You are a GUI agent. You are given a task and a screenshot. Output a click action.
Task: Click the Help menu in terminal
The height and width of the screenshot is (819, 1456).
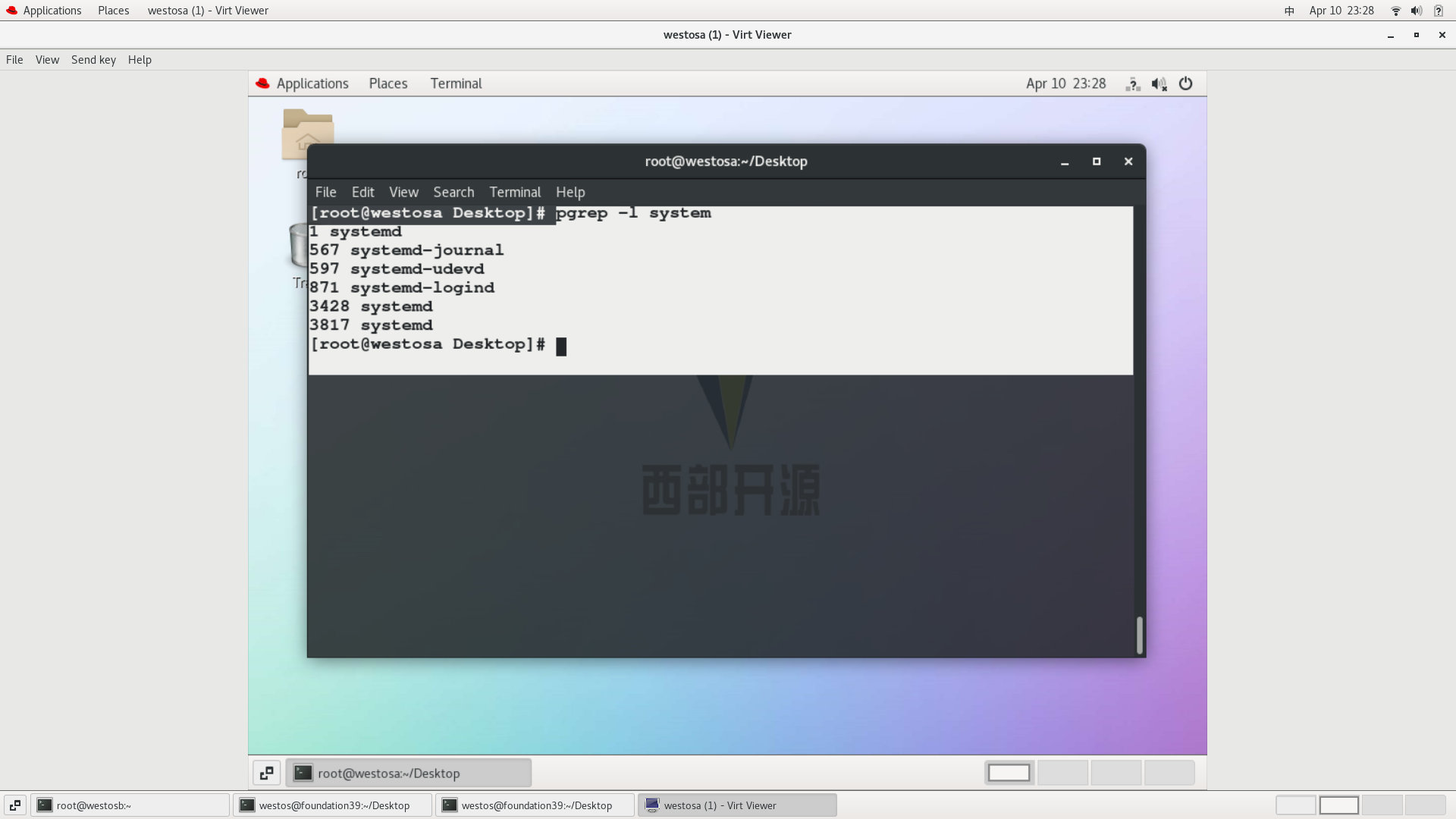[x=570, y=191]
